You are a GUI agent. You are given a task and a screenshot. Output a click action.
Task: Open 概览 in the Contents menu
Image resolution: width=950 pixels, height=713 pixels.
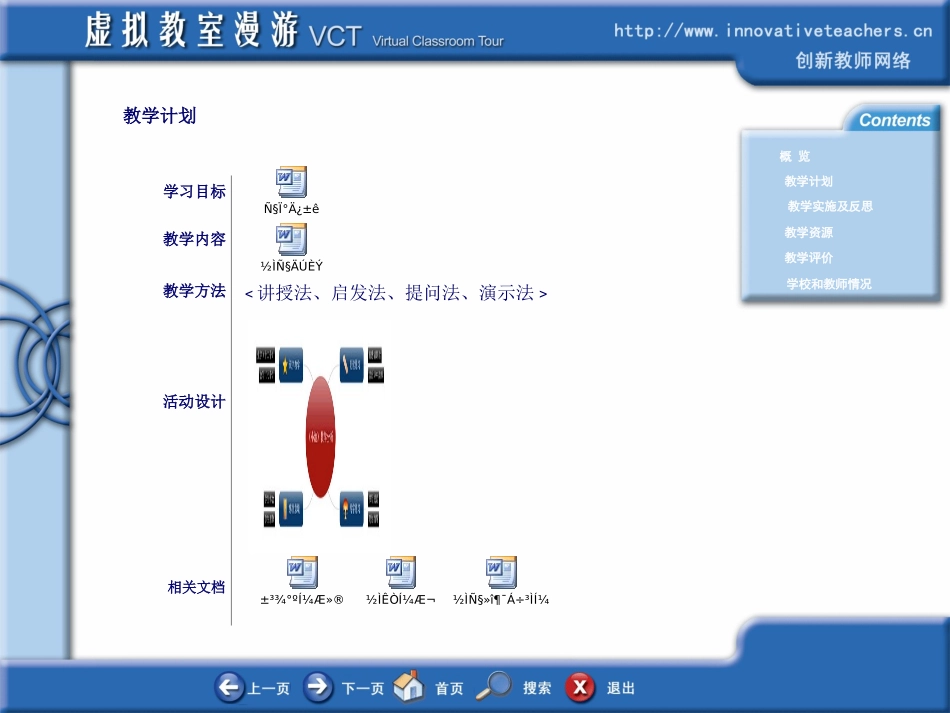[795, 156]
